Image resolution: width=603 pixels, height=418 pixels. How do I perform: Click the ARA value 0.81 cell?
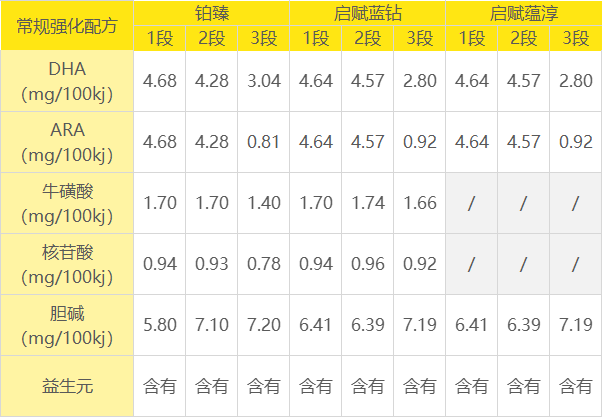(x=264, y=142)
